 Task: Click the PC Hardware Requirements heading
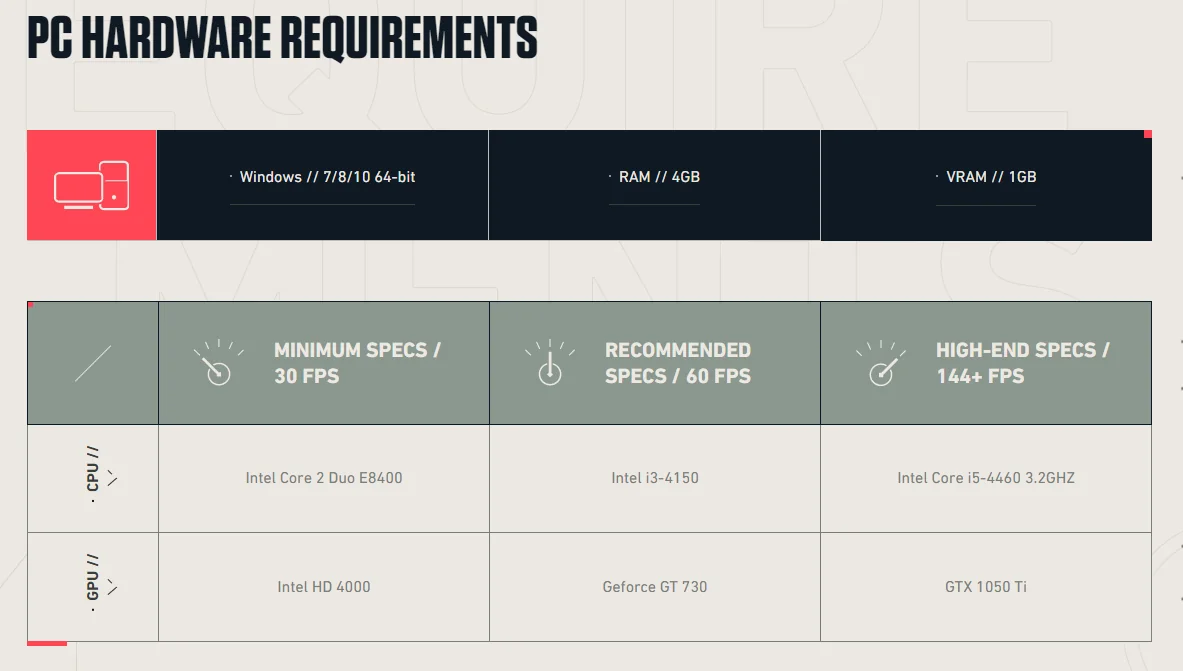[282, 38]
